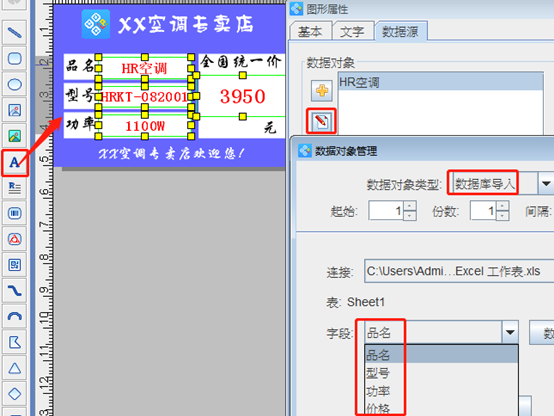Viewport: 554px width, 416px height.
Task: Click the HRKT-082001 model text on label
Action: pyautogui.click(x=144, y=96)
